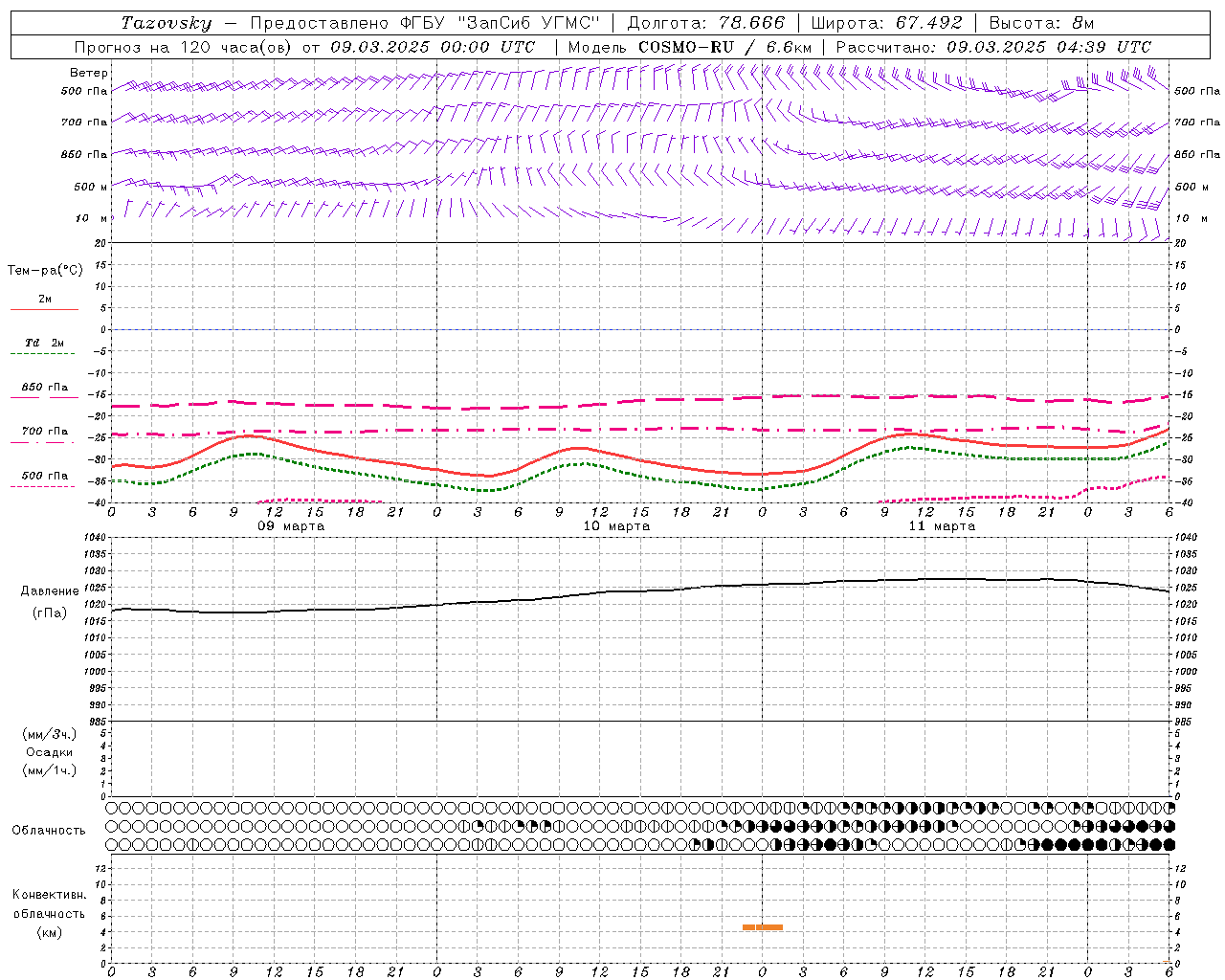This screenshot has height=980, width=1225.
Task: Click the elevation text "Высота: 8м"
Action: point(1041,23)
